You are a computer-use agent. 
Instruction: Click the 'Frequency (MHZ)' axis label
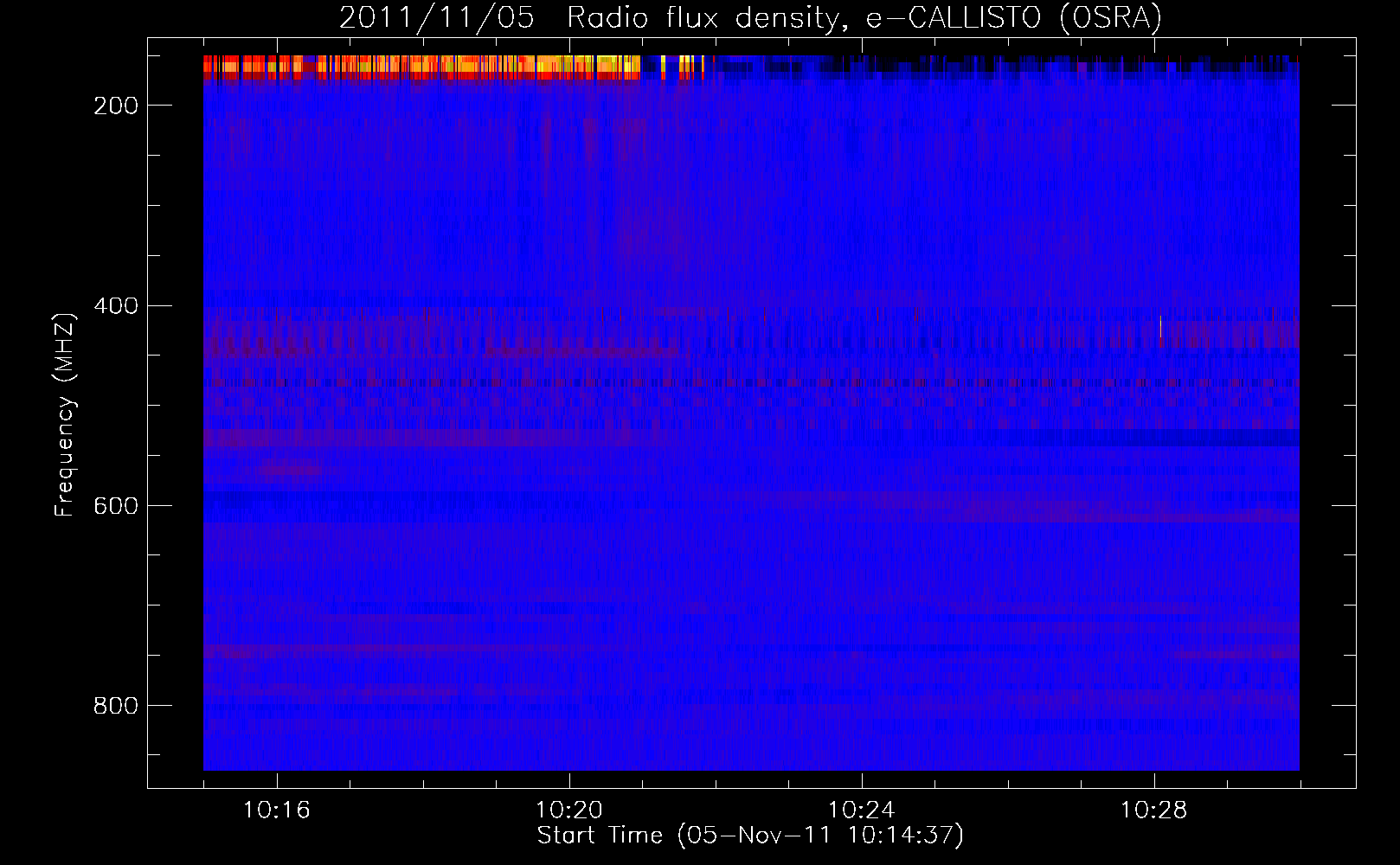tap(65, 414)
